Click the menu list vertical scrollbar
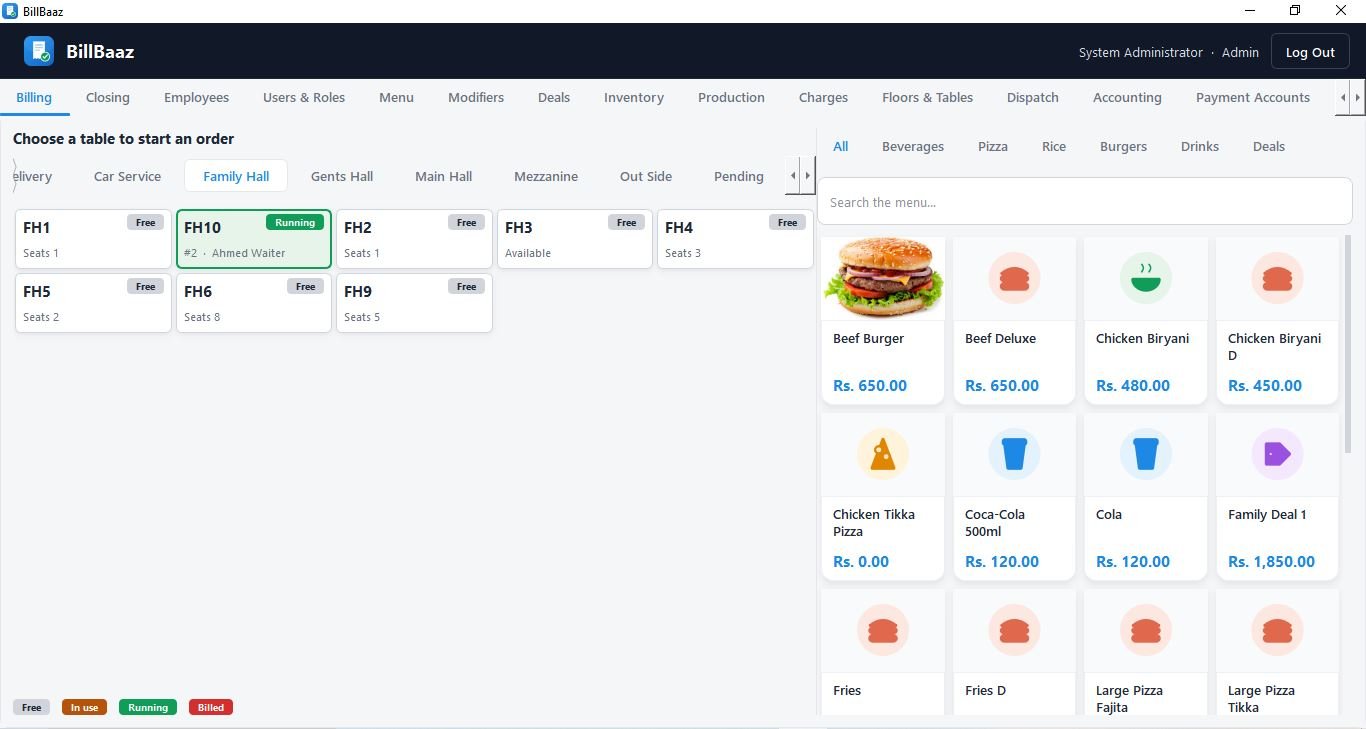Image resolution: width=1366 pixels, height=729 pixels. pos(1348,343)
